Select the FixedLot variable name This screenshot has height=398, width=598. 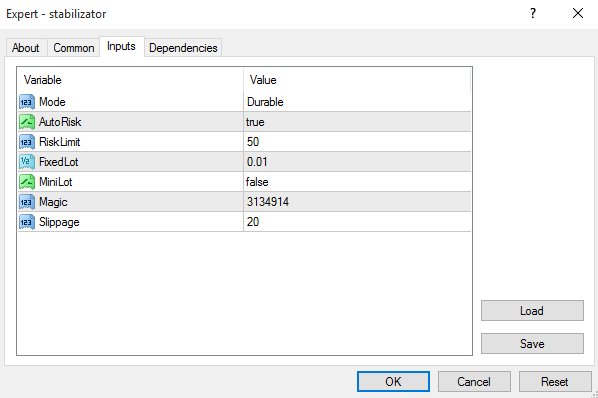click(x=59, y=162)
